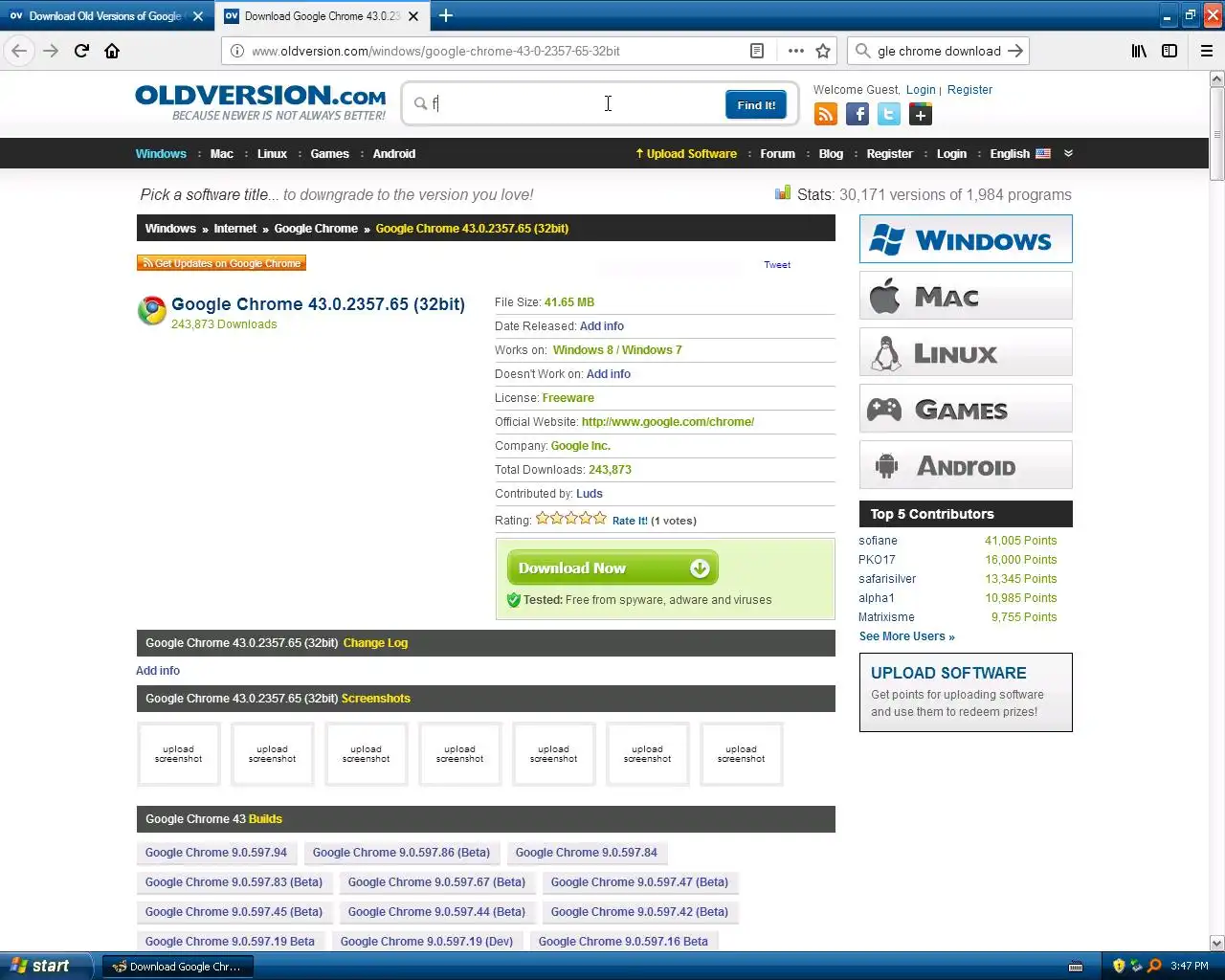Viewport: 1225px width, 980px height.
Task: Switch to the first tab 'Download Old Versions'
Action: pos(105,16)
